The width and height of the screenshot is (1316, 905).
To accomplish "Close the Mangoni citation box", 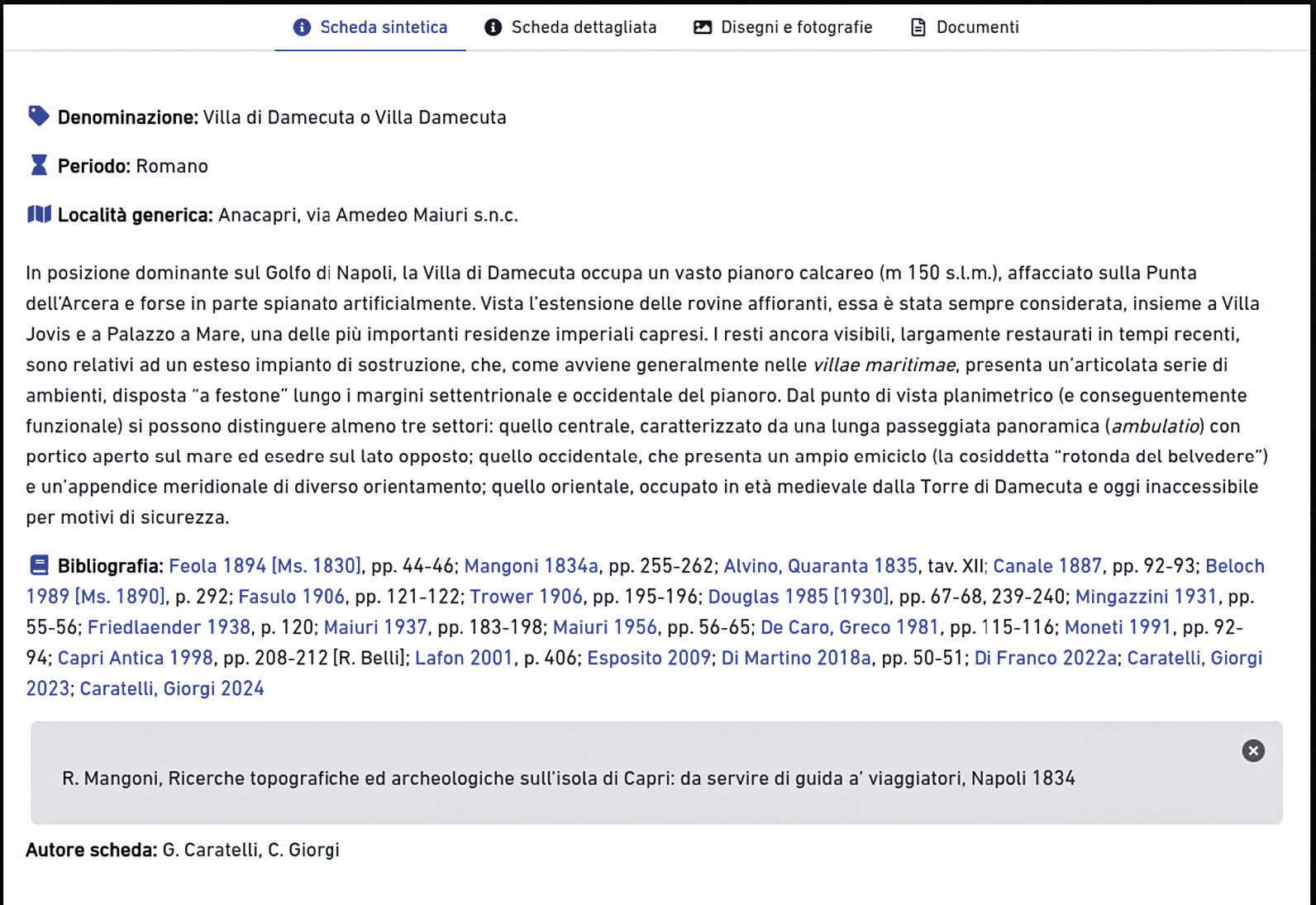I will (1252, 750).
